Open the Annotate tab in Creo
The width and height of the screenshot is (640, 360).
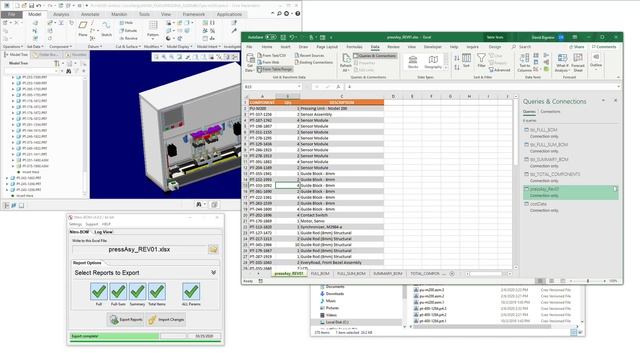pyautogui.click(x=90, y=14)
